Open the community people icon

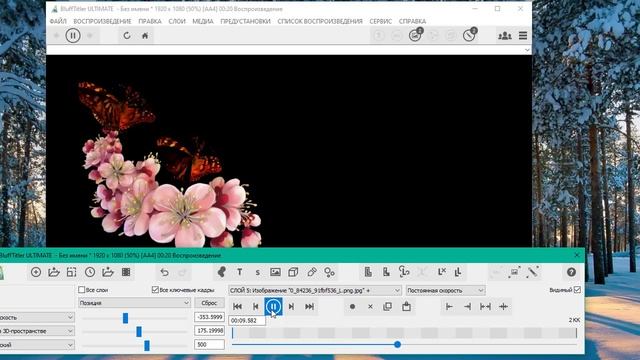pos(504,36)
